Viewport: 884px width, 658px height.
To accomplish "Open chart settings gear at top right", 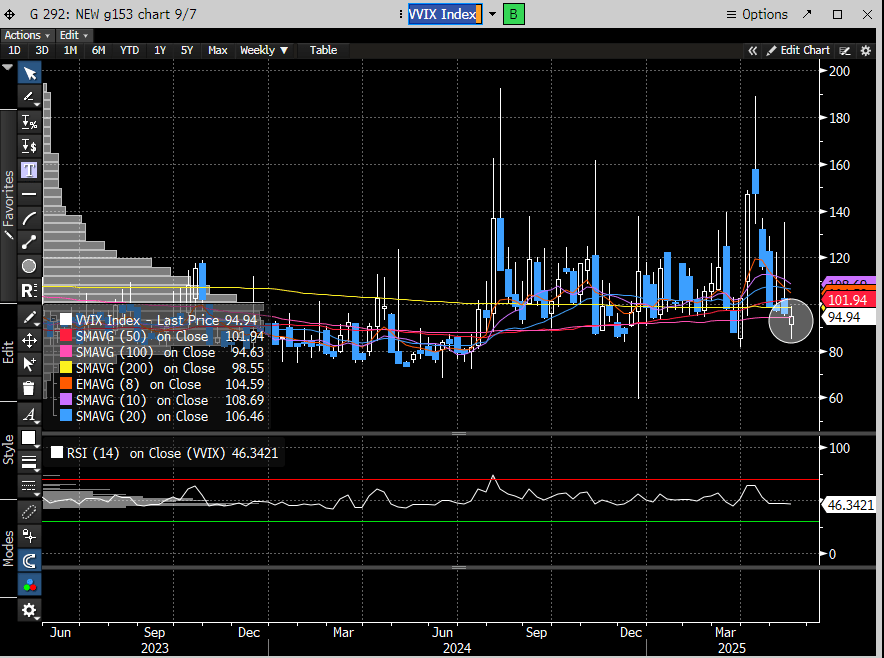I will point(865,50).
